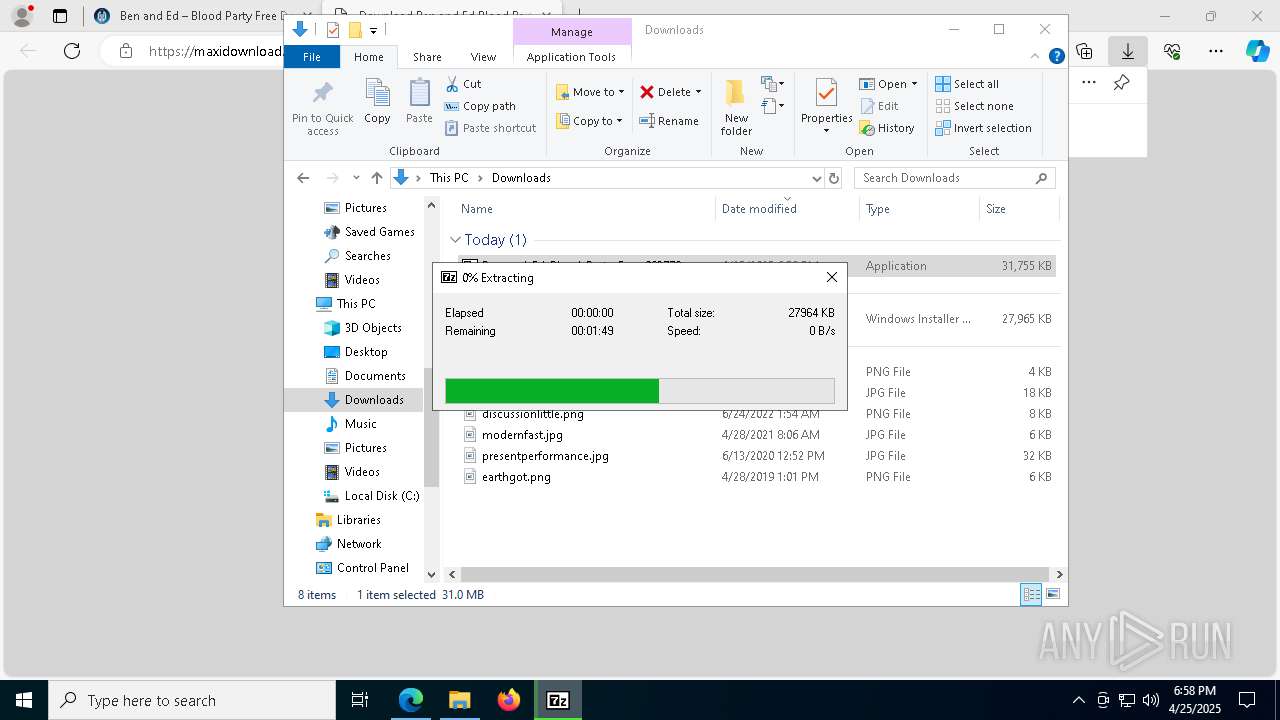Switch to View ribbon tab

tap(483, 57)
